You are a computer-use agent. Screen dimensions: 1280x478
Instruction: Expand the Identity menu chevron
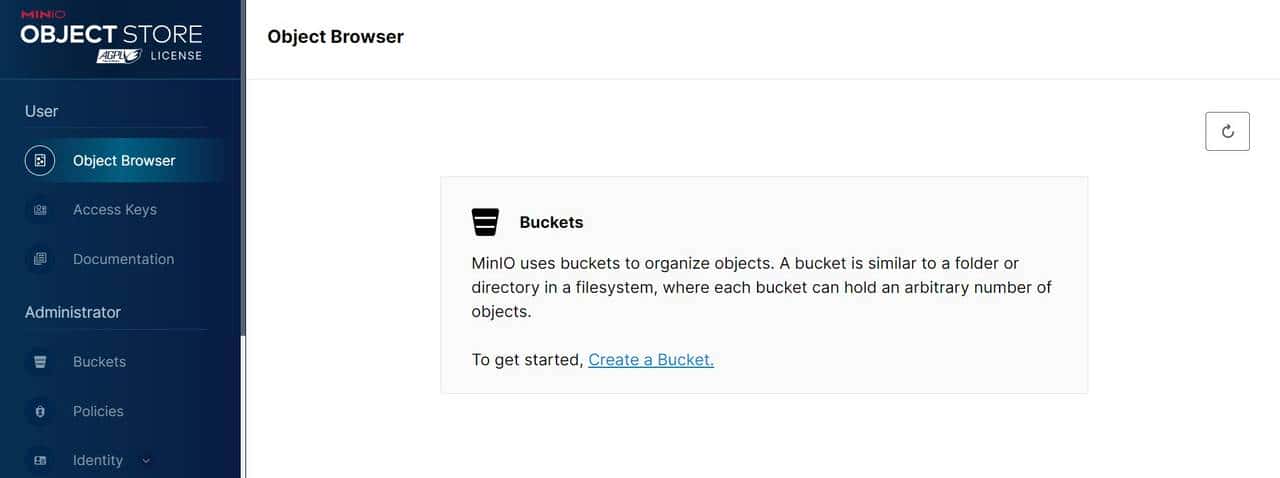(146, 460)
